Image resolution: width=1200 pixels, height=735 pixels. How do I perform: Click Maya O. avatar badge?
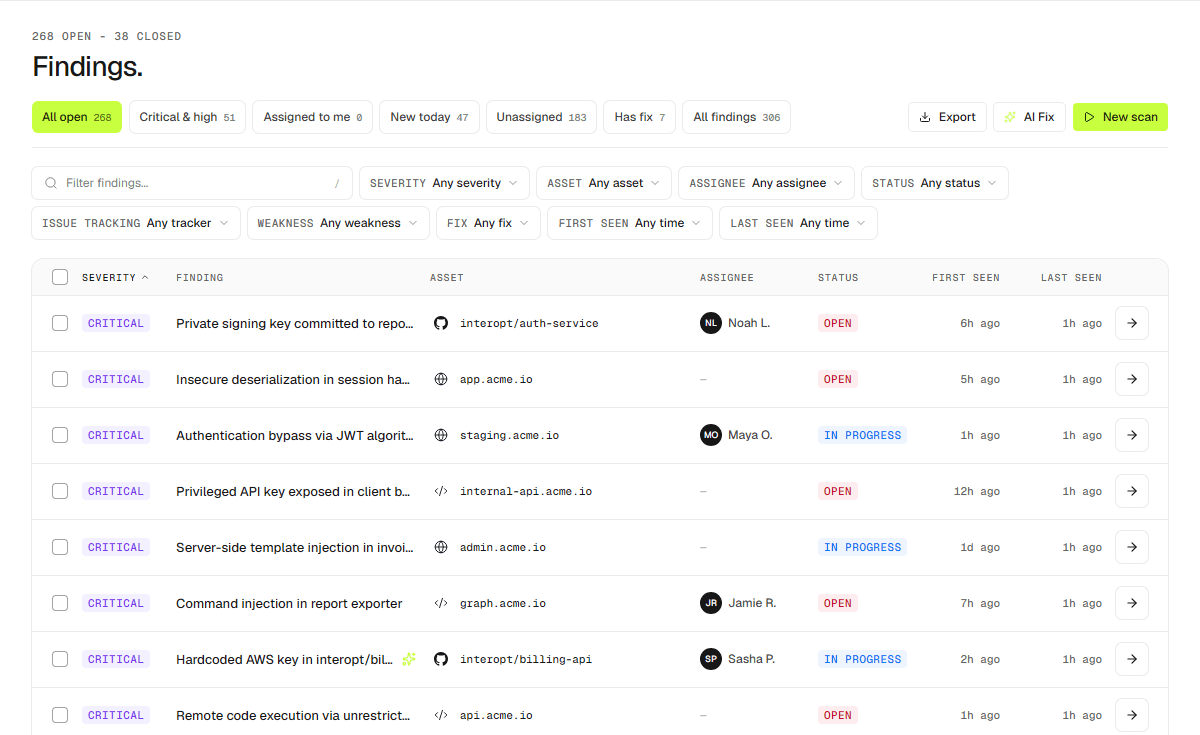(711, 435)
